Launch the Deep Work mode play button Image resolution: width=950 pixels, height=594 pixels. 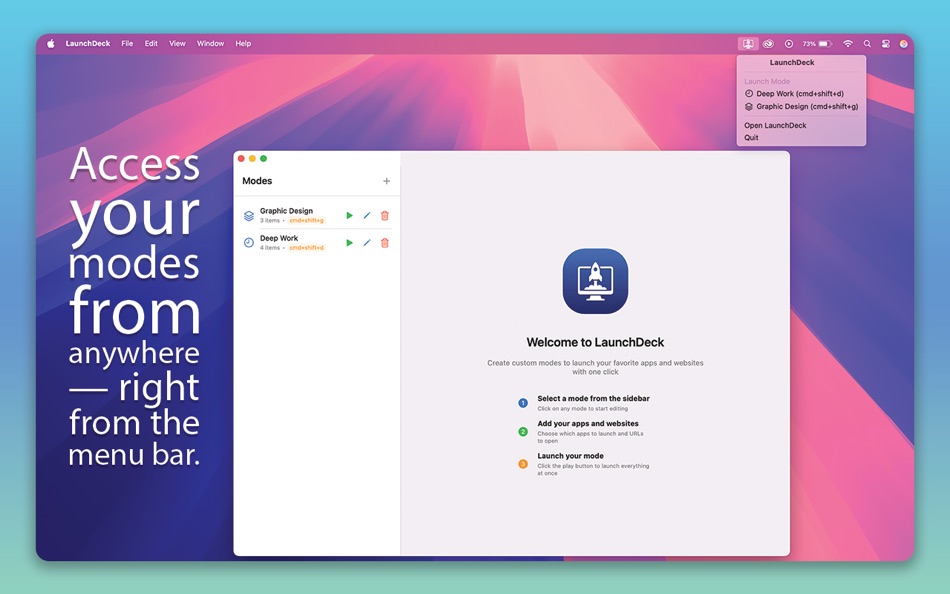[x=350, y=243]
